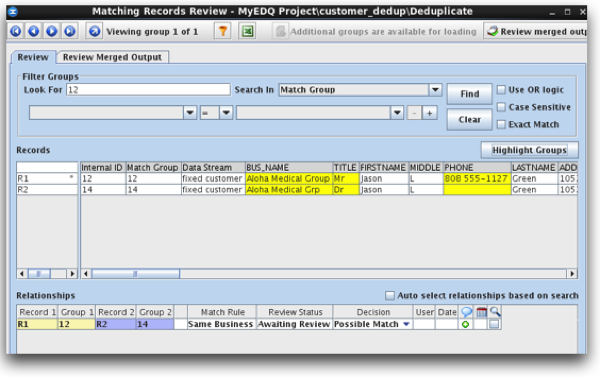
Task: Click the records table horizontal scrollbar thumb
Action: click(135, 274)
